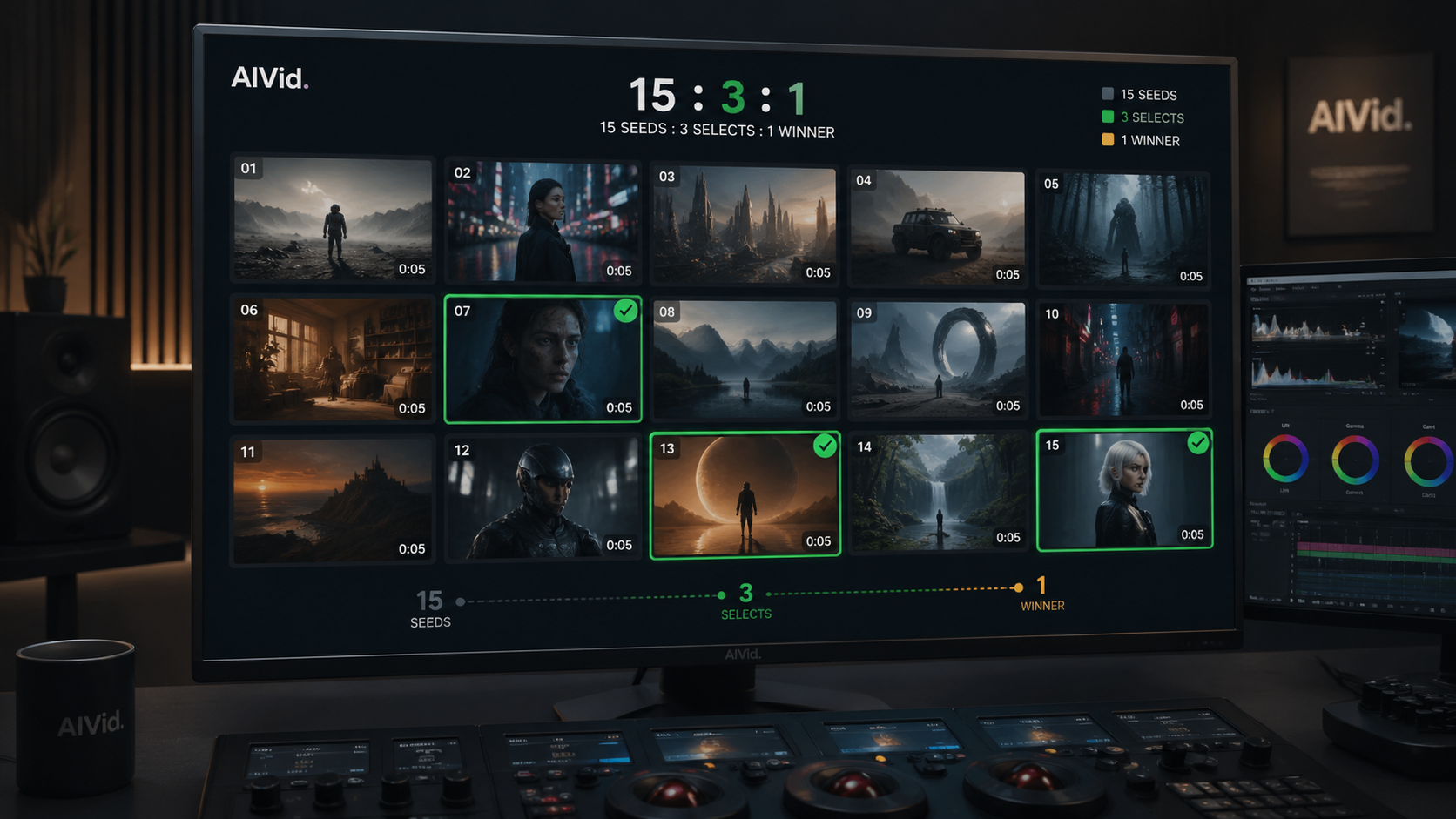
Task: Open clip 01, lone figure in misty mountains
Action: tap(333, 219)
